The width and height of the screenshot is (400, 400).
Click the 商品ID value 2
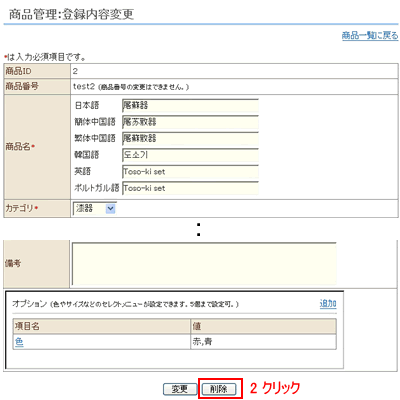click(x=75, y=71)
